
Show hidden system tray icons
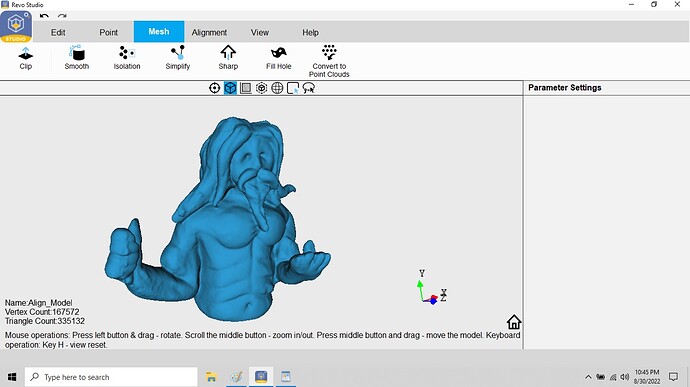pos(588,377)
